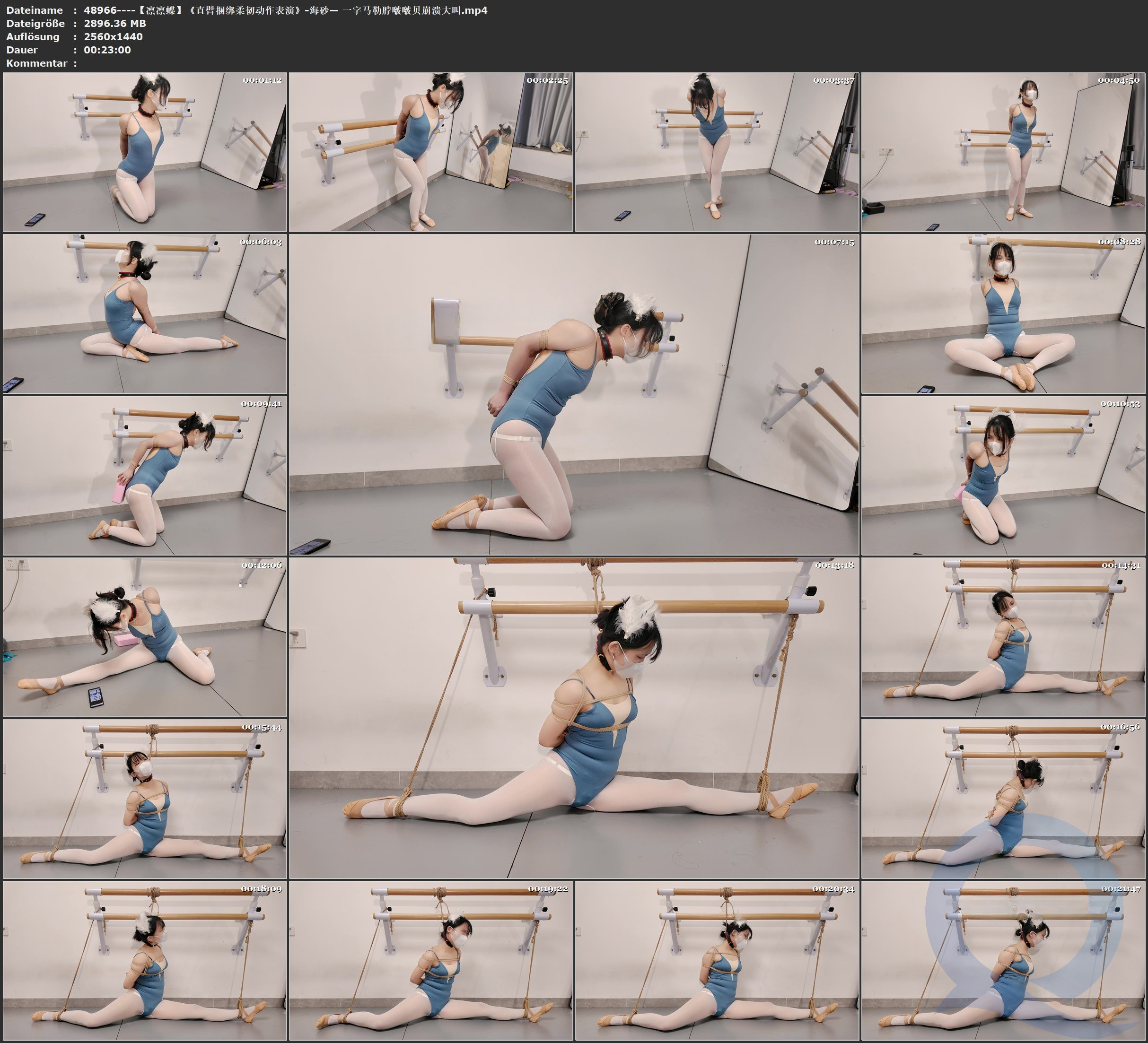Open the large 00:07:15 preview

[x=573, y=394]
